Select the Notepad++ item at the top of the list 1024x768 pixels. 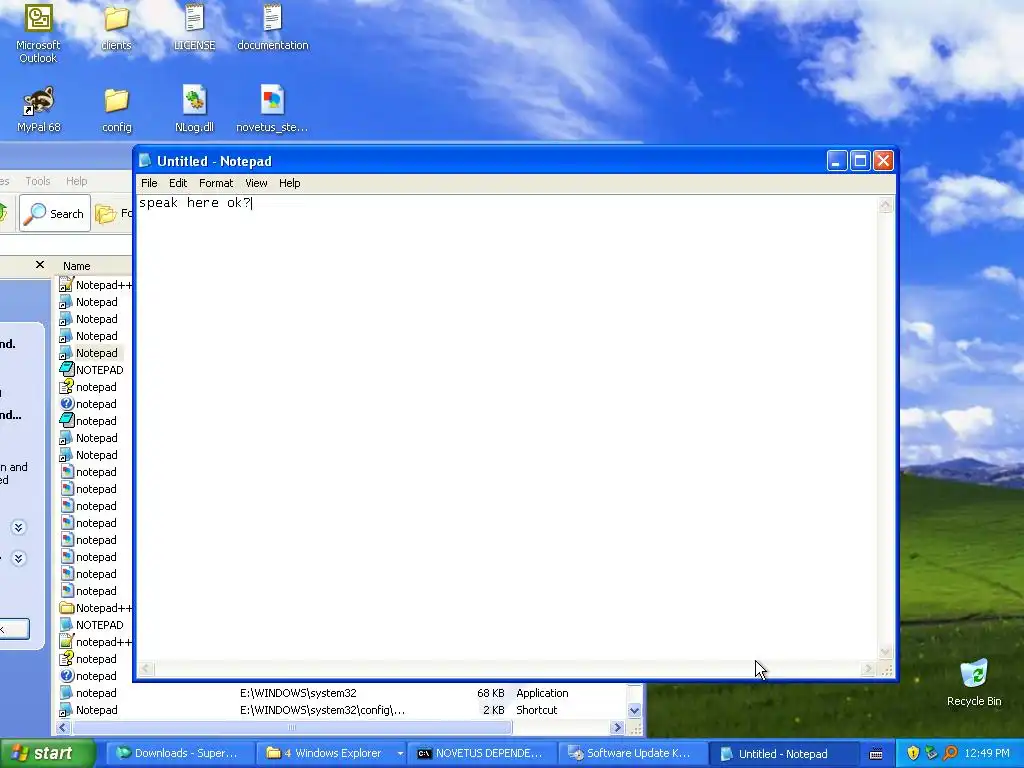tap(95, 285)
